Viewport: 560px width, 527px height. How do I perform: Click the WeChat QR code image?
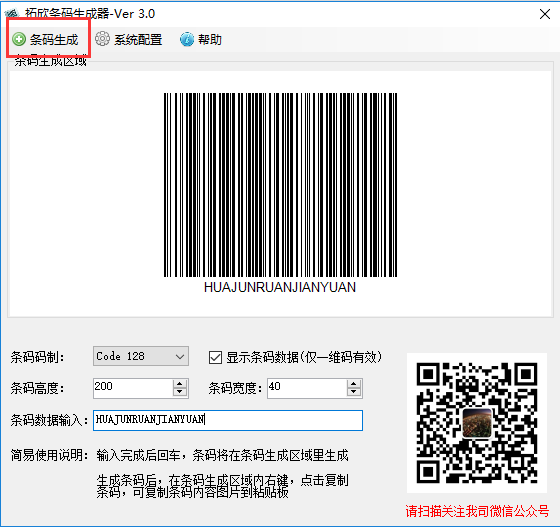pyautogui.click(x=477, y=423)
